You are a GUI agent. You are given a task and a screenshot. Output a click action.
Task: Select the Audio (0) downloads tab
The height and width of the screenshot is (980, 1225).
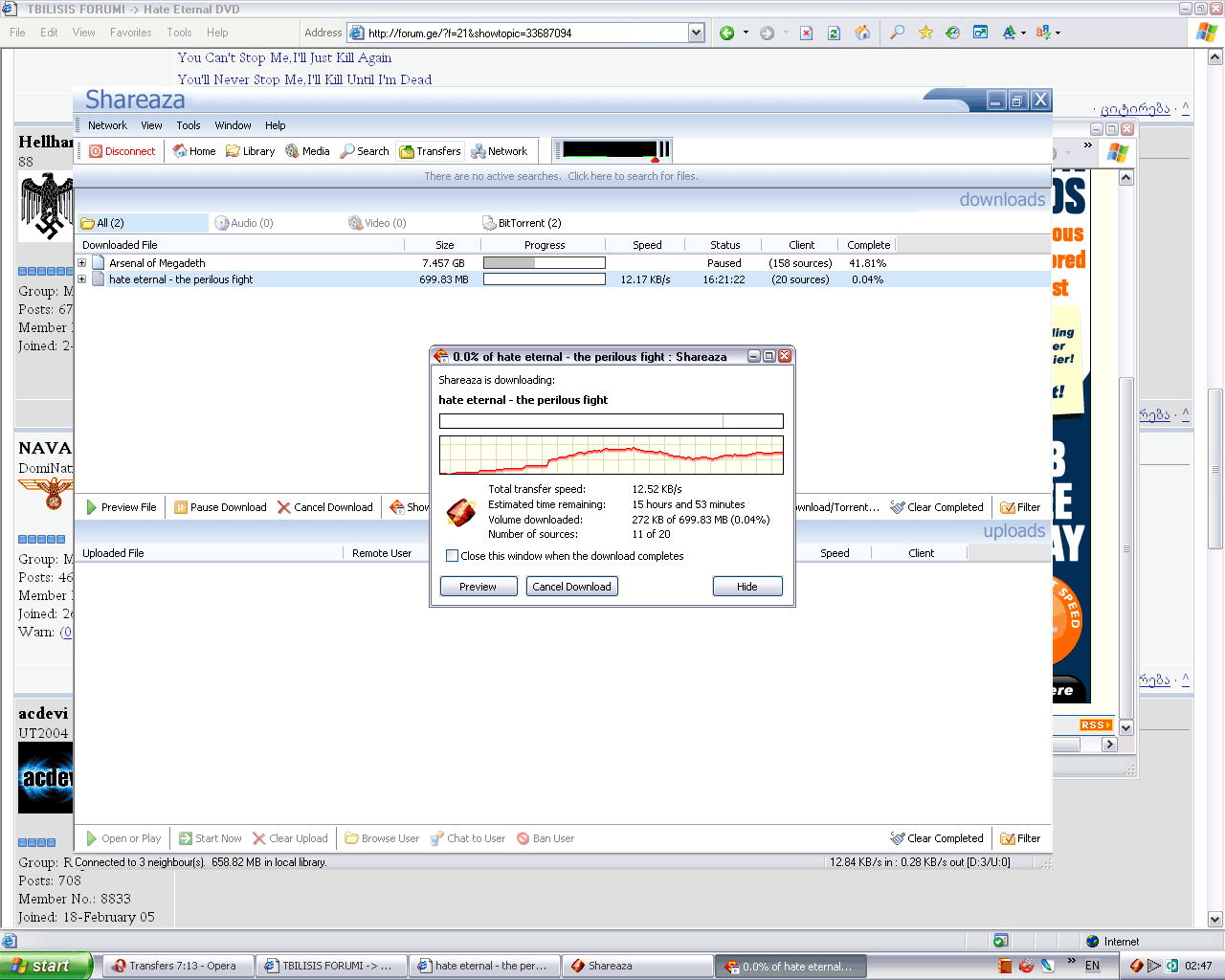click(x=244, y=223)
